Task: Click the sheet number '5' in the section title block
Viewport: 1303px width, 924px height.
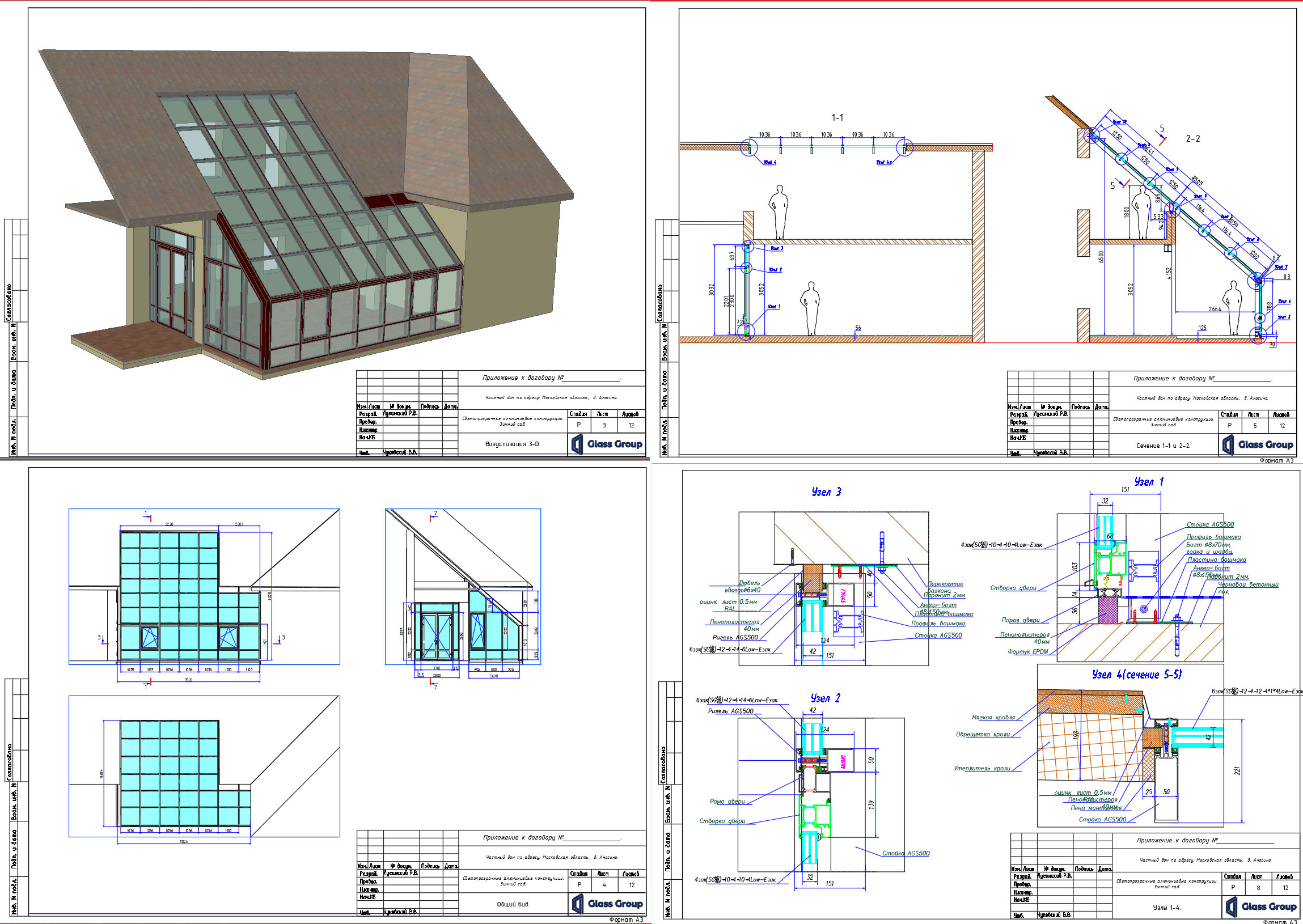Action: pyautogui.click(x=1255, y=426)
